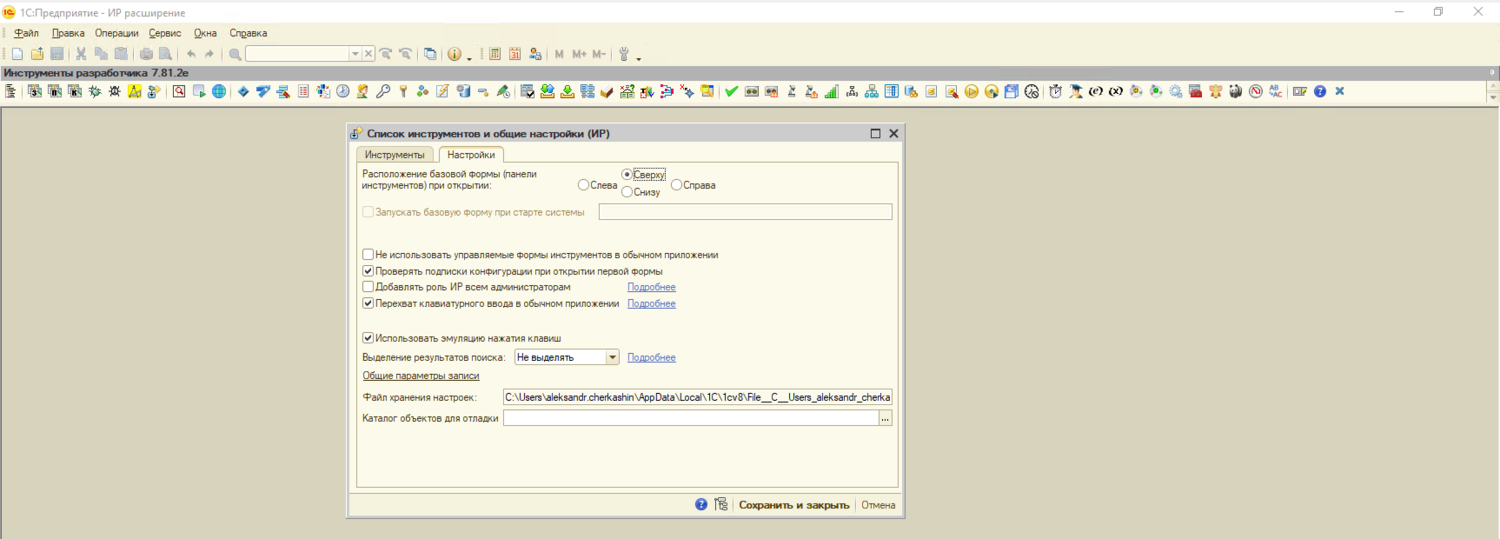Image resolution: width=1500 pixels, height=539 pixels.
Task: Open the Calculator icon
Action: point(495,54)
